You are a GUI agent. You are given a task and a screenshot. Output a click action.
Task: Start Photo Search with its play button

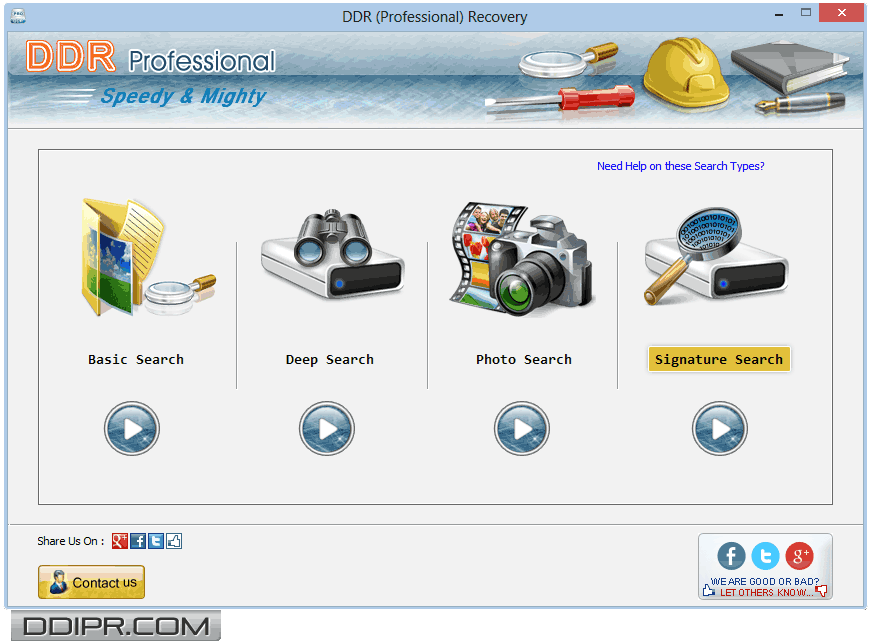522,429
